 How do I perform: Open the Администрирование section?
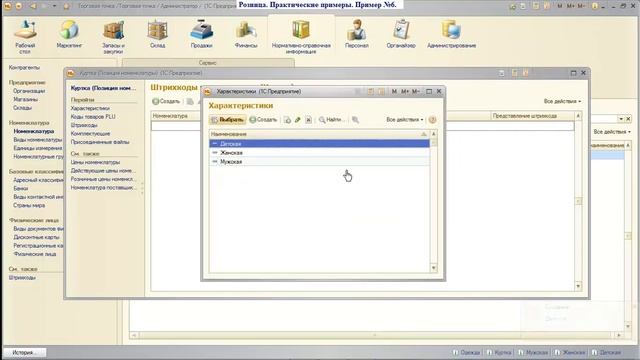(451, 34)
